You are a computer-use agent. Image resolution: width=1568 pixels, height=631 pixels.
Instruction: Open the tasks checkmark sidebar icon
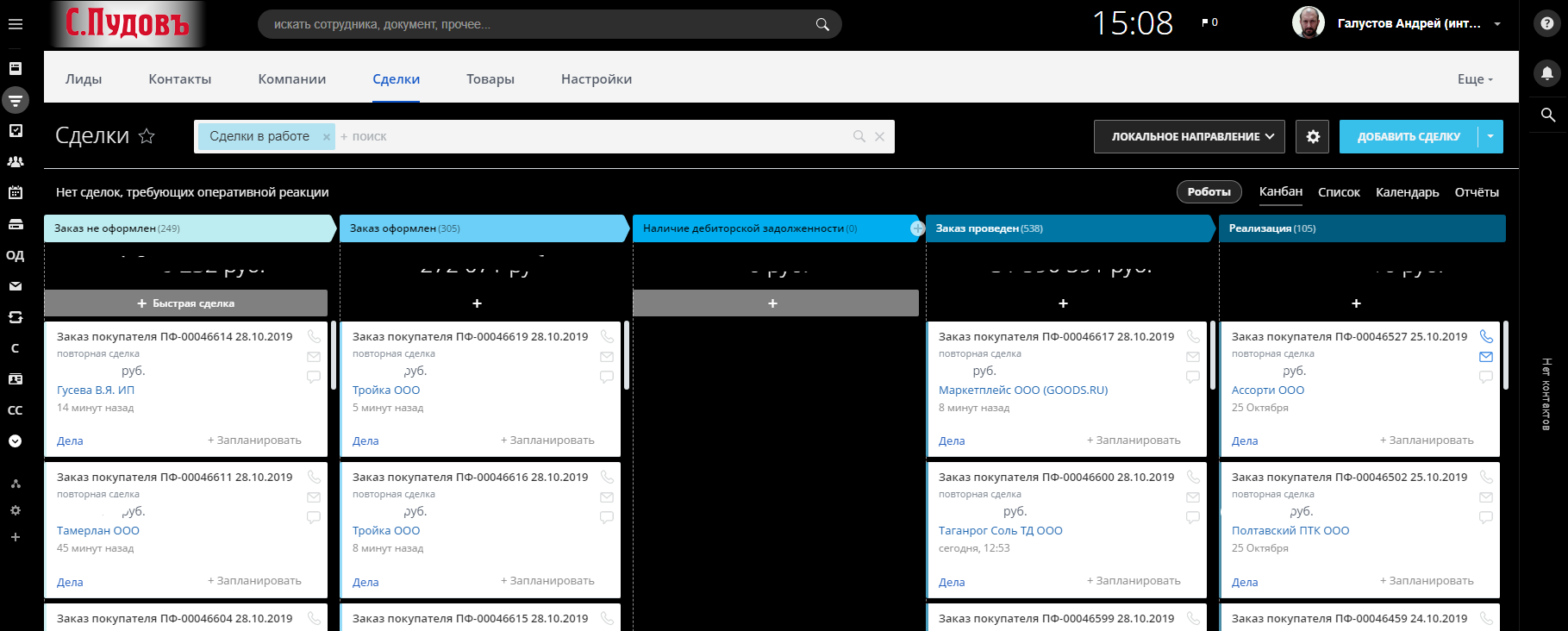pyautogui.click(x=16, y=131)
